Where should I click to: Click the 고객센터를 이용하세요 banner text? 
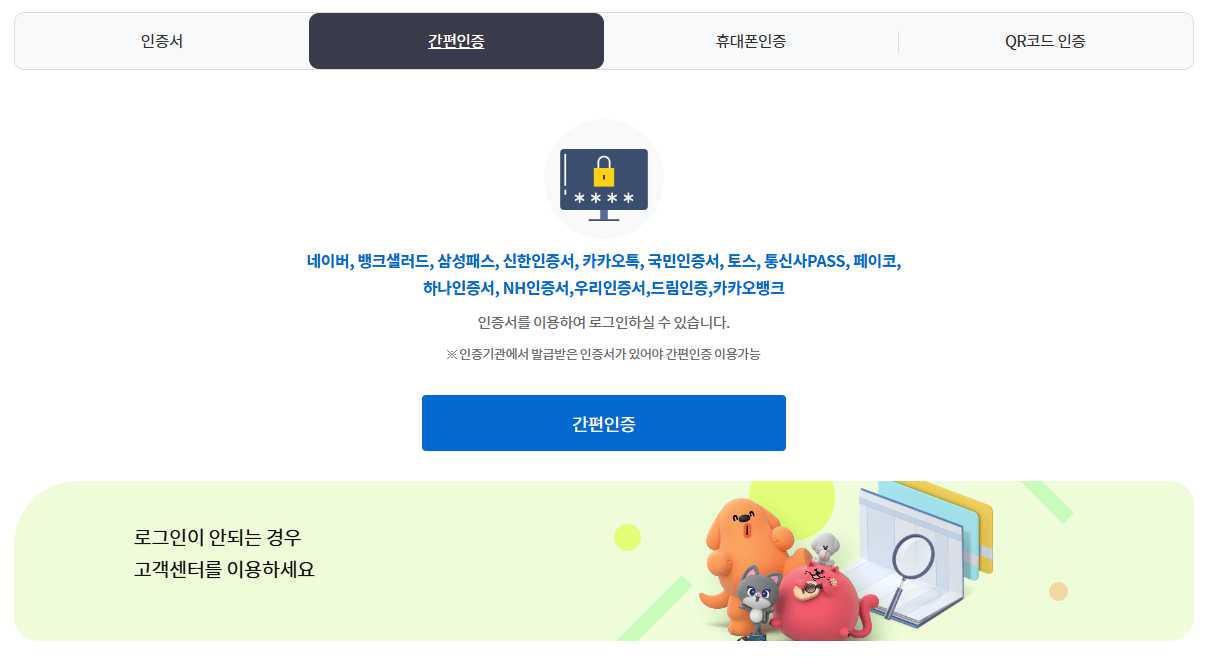pyautogui.click(x=225, y=570)
